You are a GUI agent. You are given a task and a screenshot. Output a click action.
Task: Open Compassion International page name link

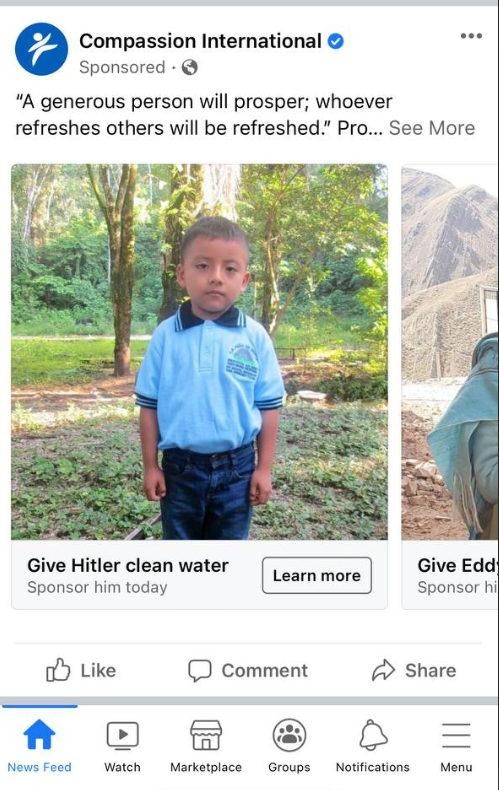tap(200, 41)
